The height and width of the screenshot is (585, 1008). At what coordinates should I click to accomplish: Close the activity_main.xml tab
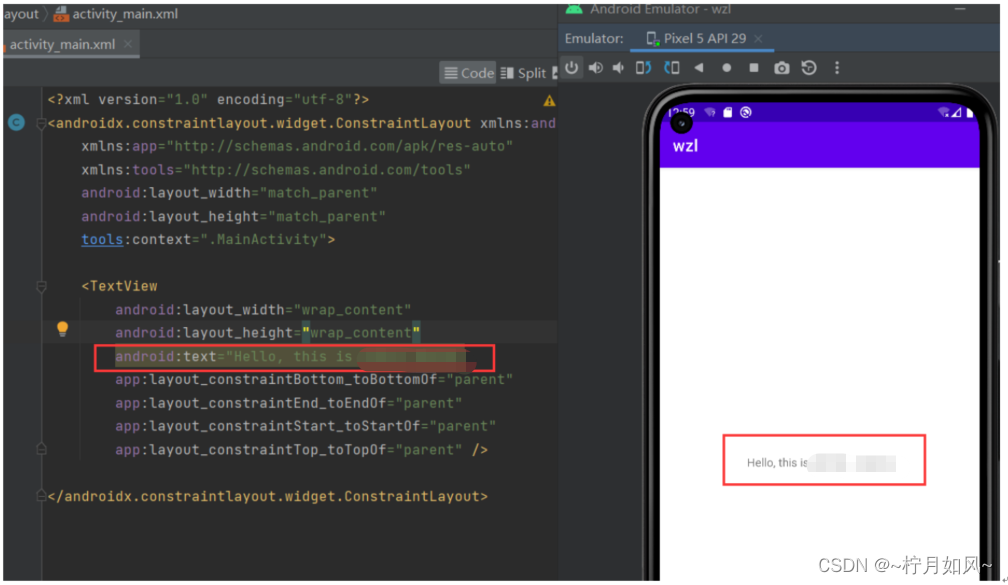pos(128,44)
